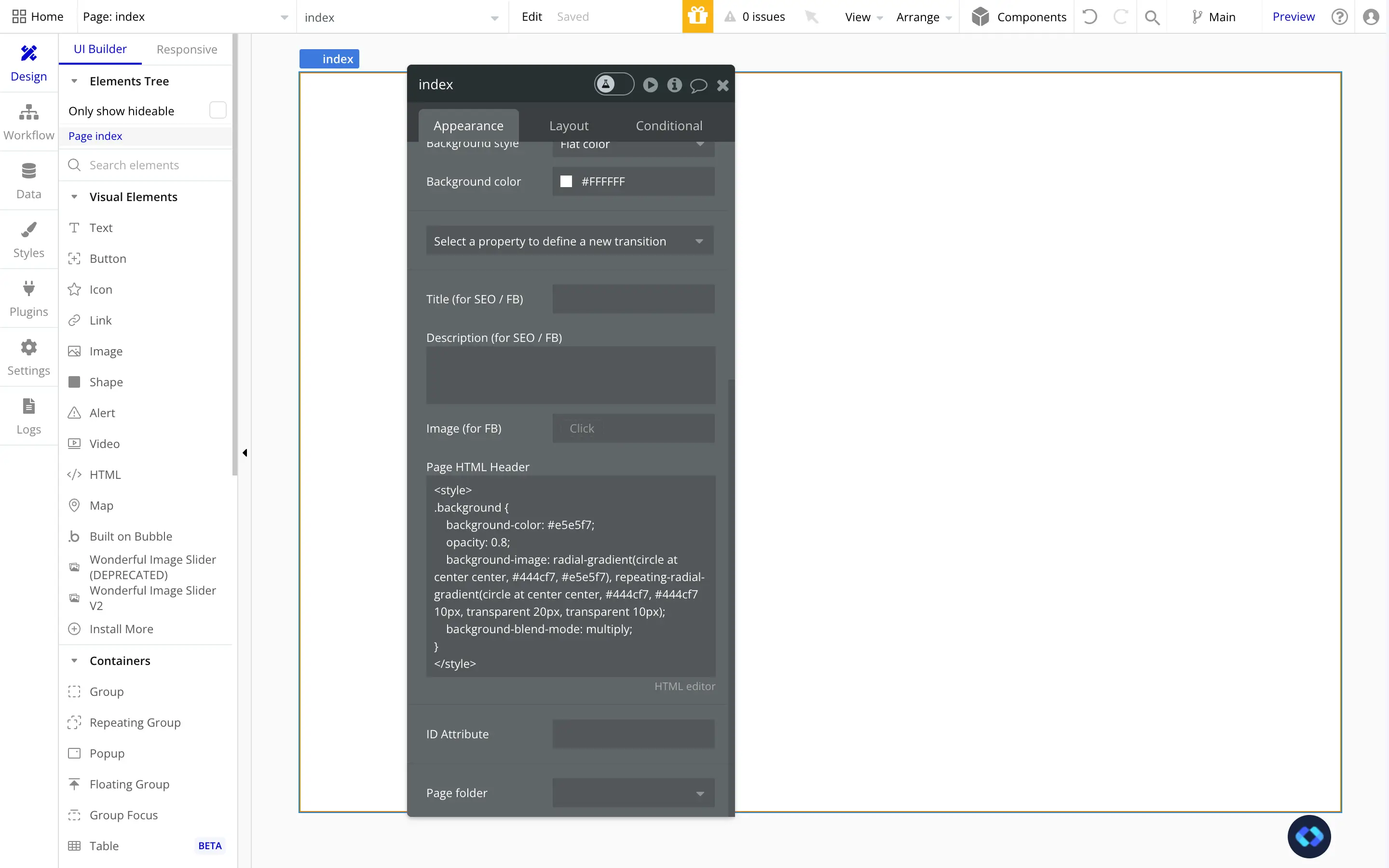Collapse the Visual Elements section
Viewport: 1389px width, 868px height.
[x=74, y=197]
